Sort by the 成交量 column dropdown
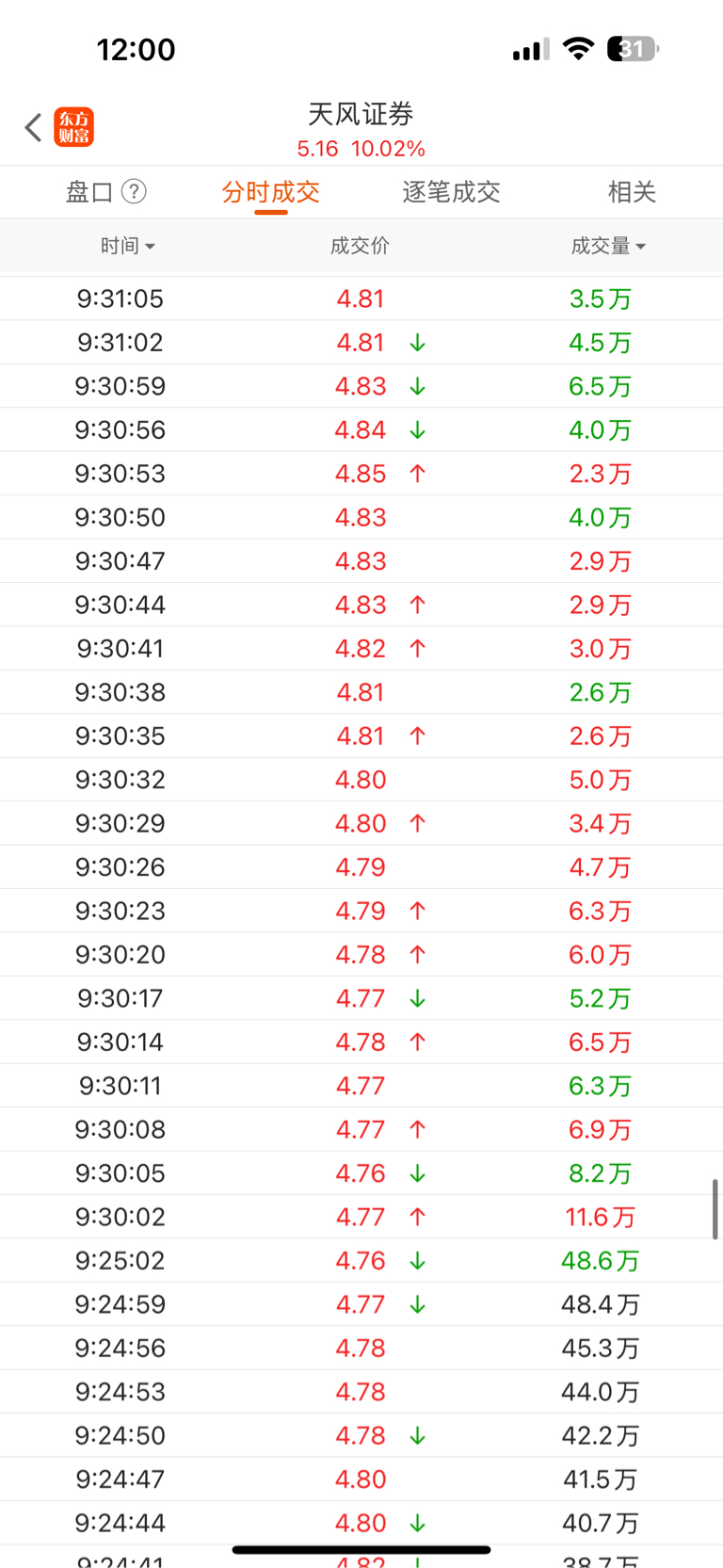723x1568 pixels. 608,246
